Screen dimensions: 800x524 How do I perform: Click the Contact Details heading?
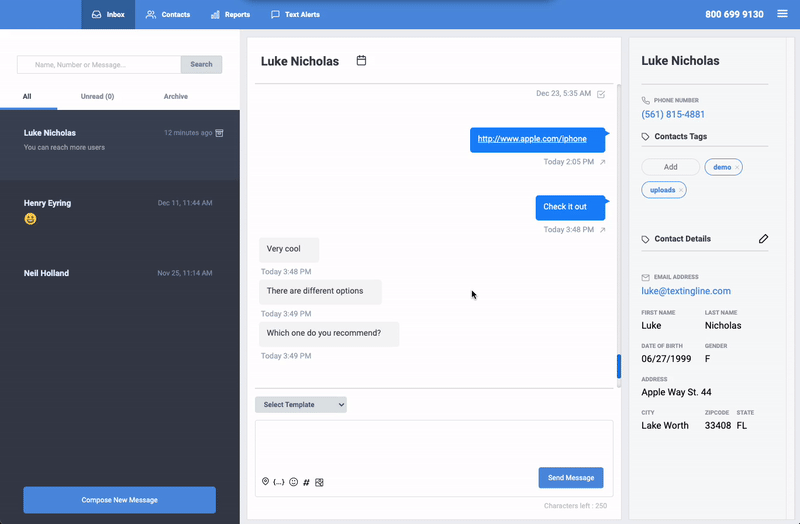682,239
